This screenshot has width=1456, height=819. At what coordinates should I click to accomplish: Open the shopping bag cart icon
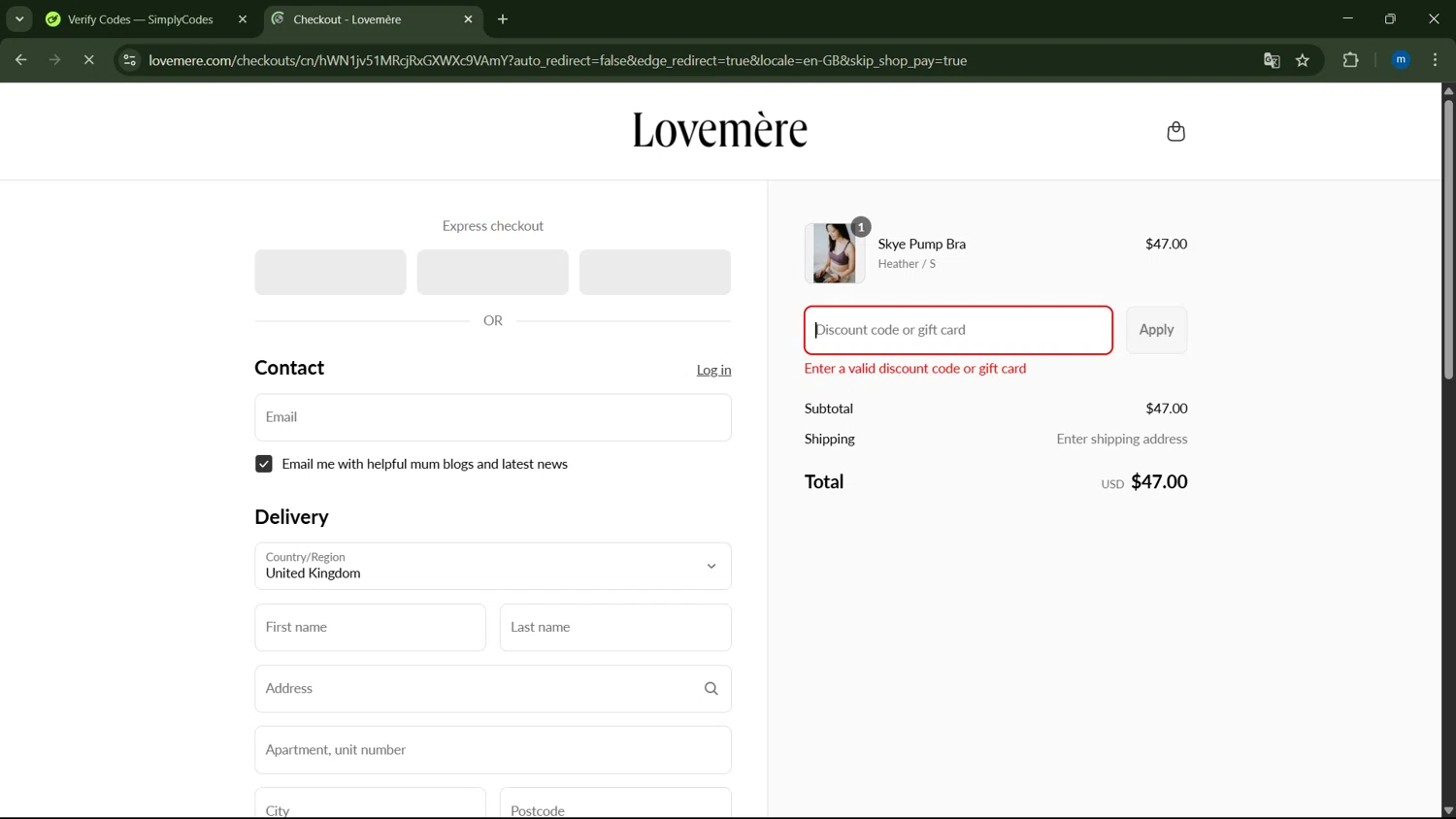[x=1175, y=131]
